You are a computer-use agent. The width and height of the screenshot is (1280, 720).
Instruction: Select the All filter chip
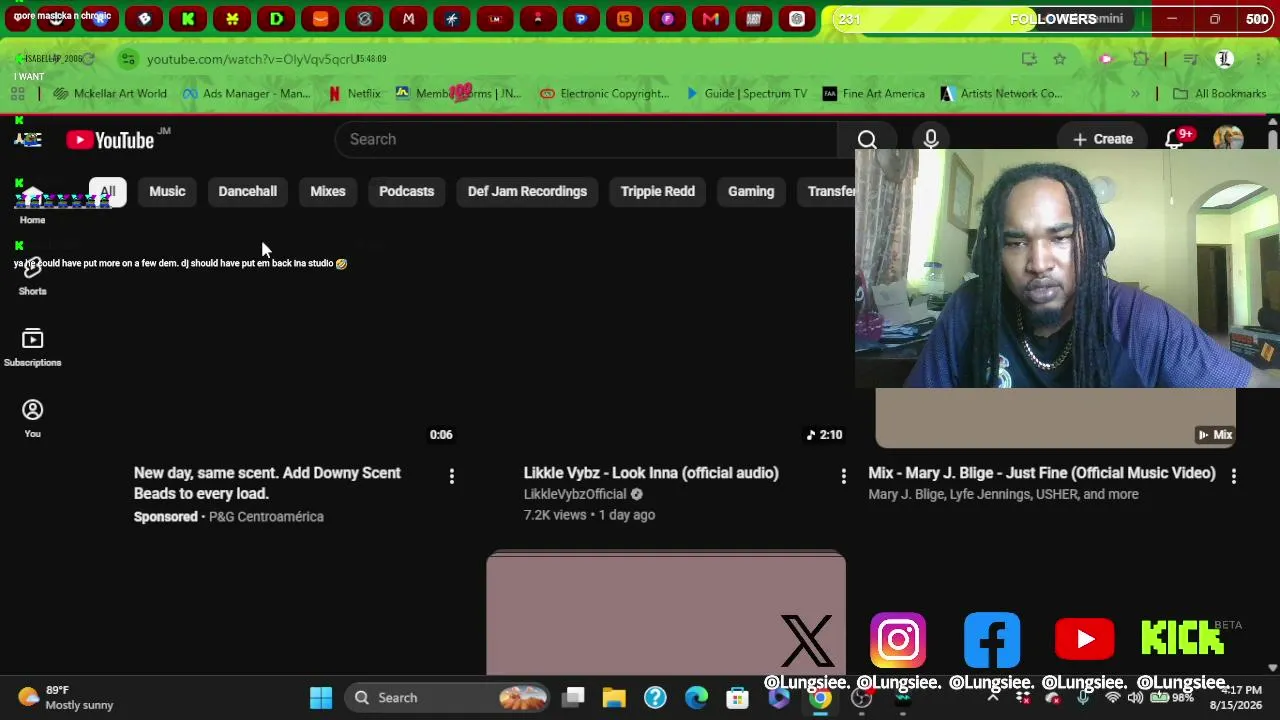[x=107, y=191]
